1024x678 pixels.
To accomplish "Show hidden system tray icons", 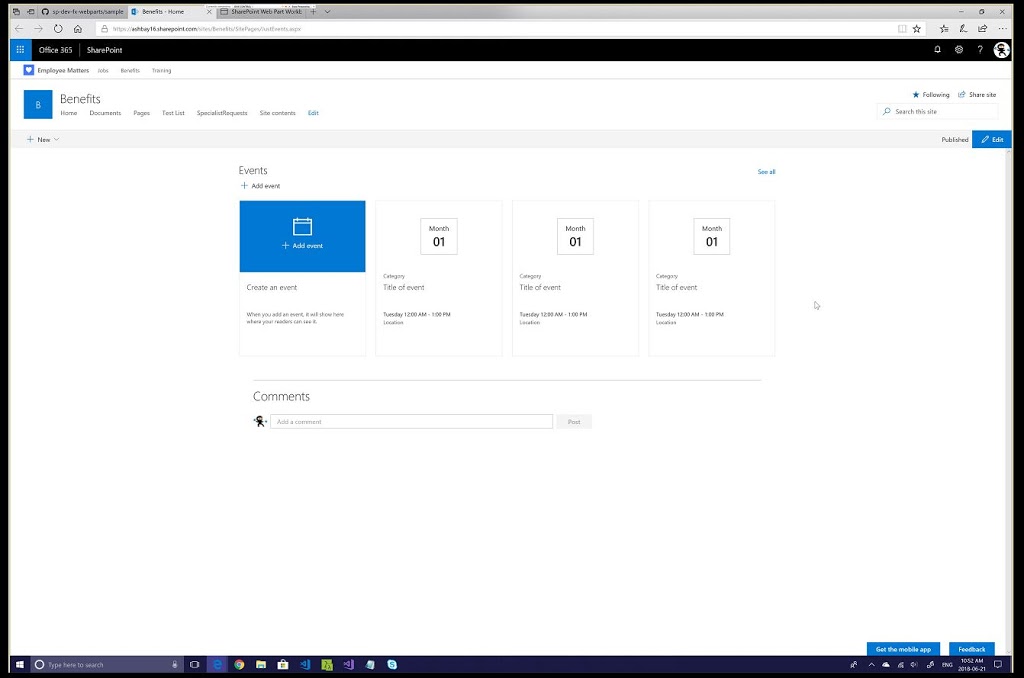I will [x=871, y=664].
